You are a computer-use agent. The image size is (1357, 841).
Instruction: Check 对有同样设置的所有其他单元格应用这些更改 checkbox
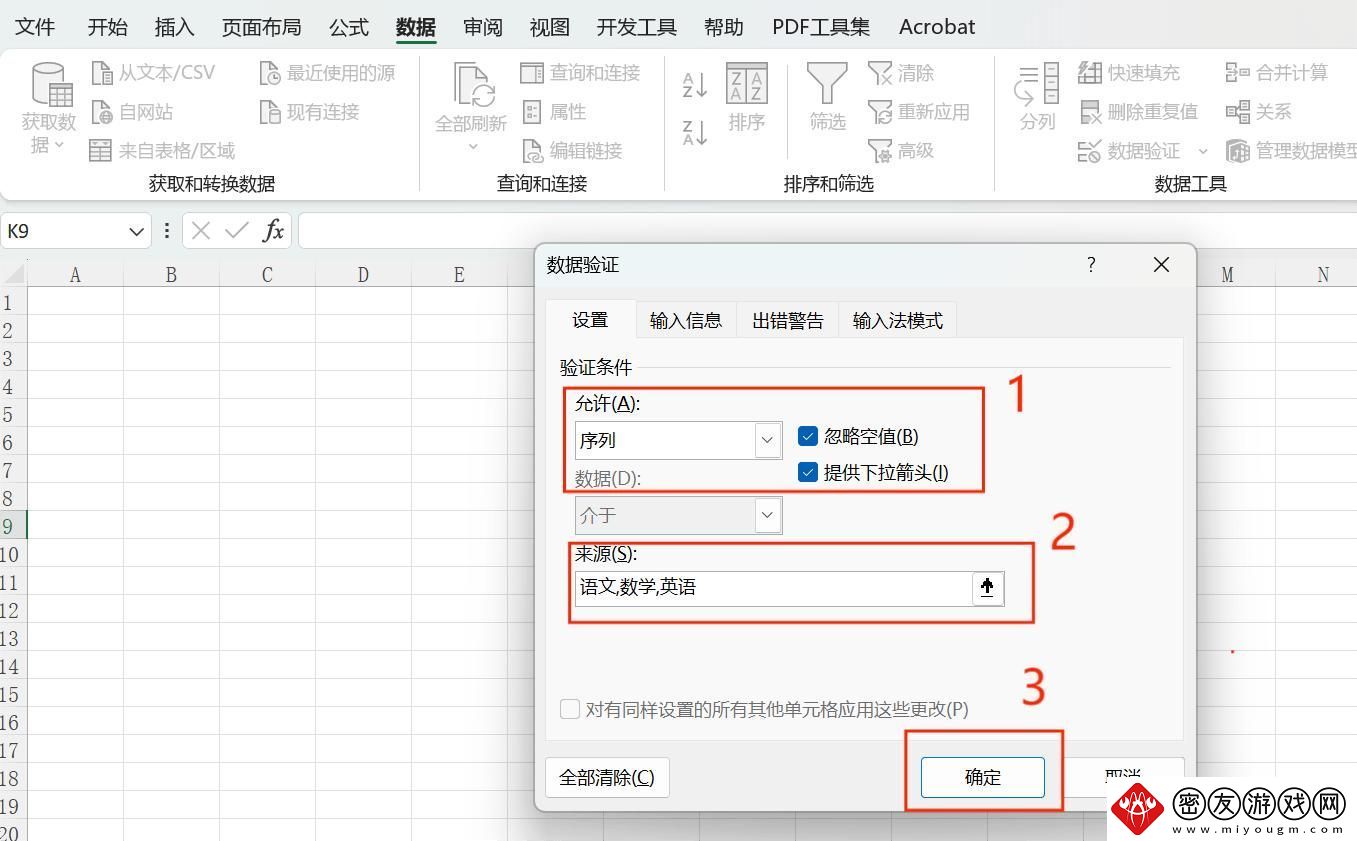[x=570, y=709]
